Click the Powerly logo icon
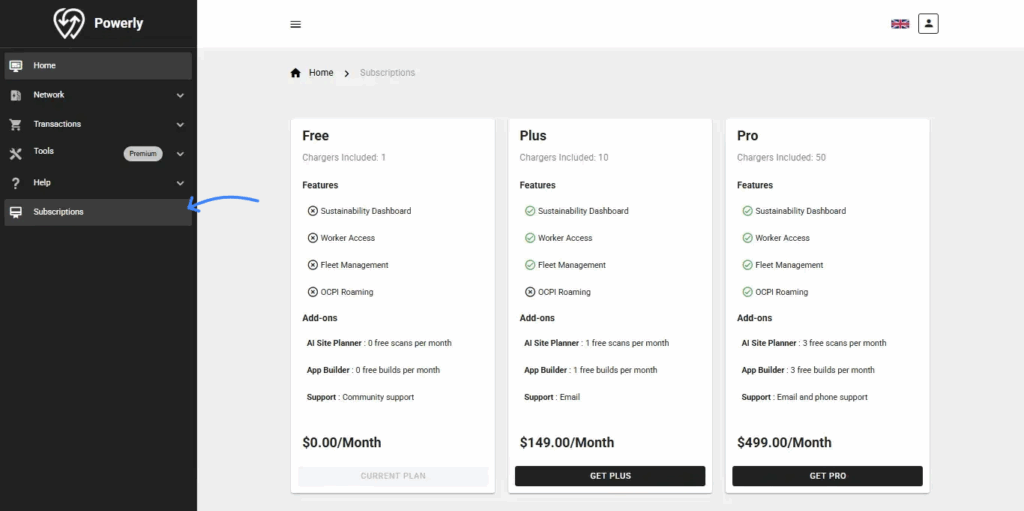Viewport: 1024px width, 511px height. 69,24
